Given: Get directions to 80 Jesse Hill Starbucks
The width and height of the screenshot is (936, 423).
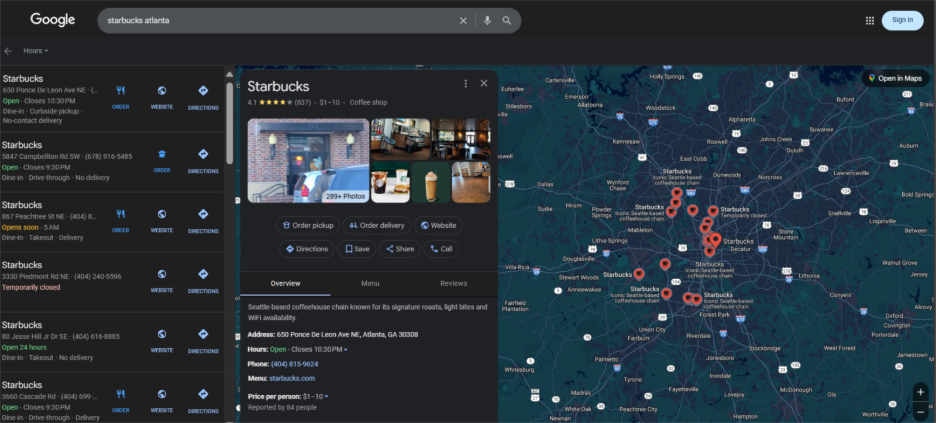Looking at the screenshot, I should tap(203, 341).
